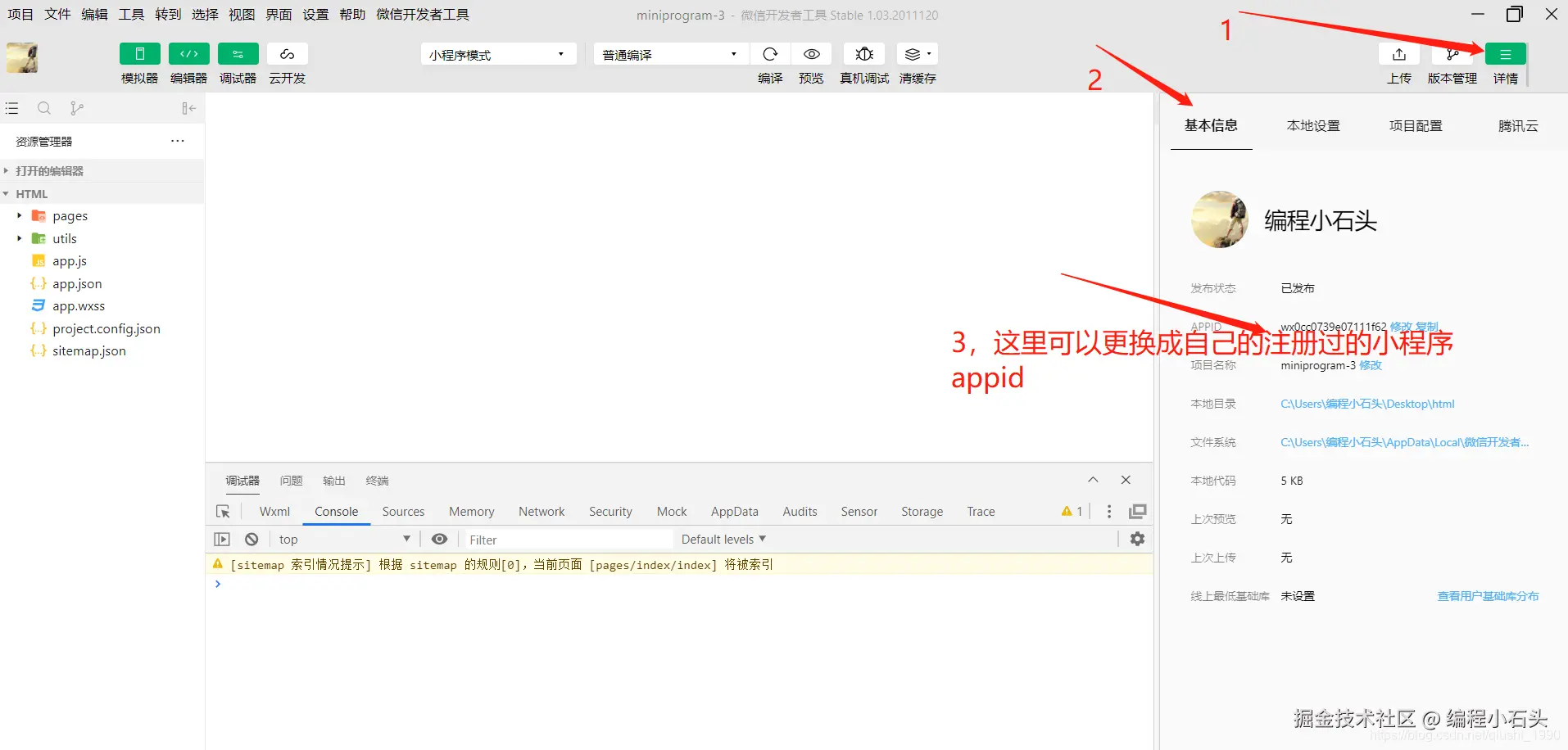The height and width of the screenshot is (750, 1568).
Task: Open devtools more options (three dots)
Action: pyautogui.click(x=1109, y=512)
